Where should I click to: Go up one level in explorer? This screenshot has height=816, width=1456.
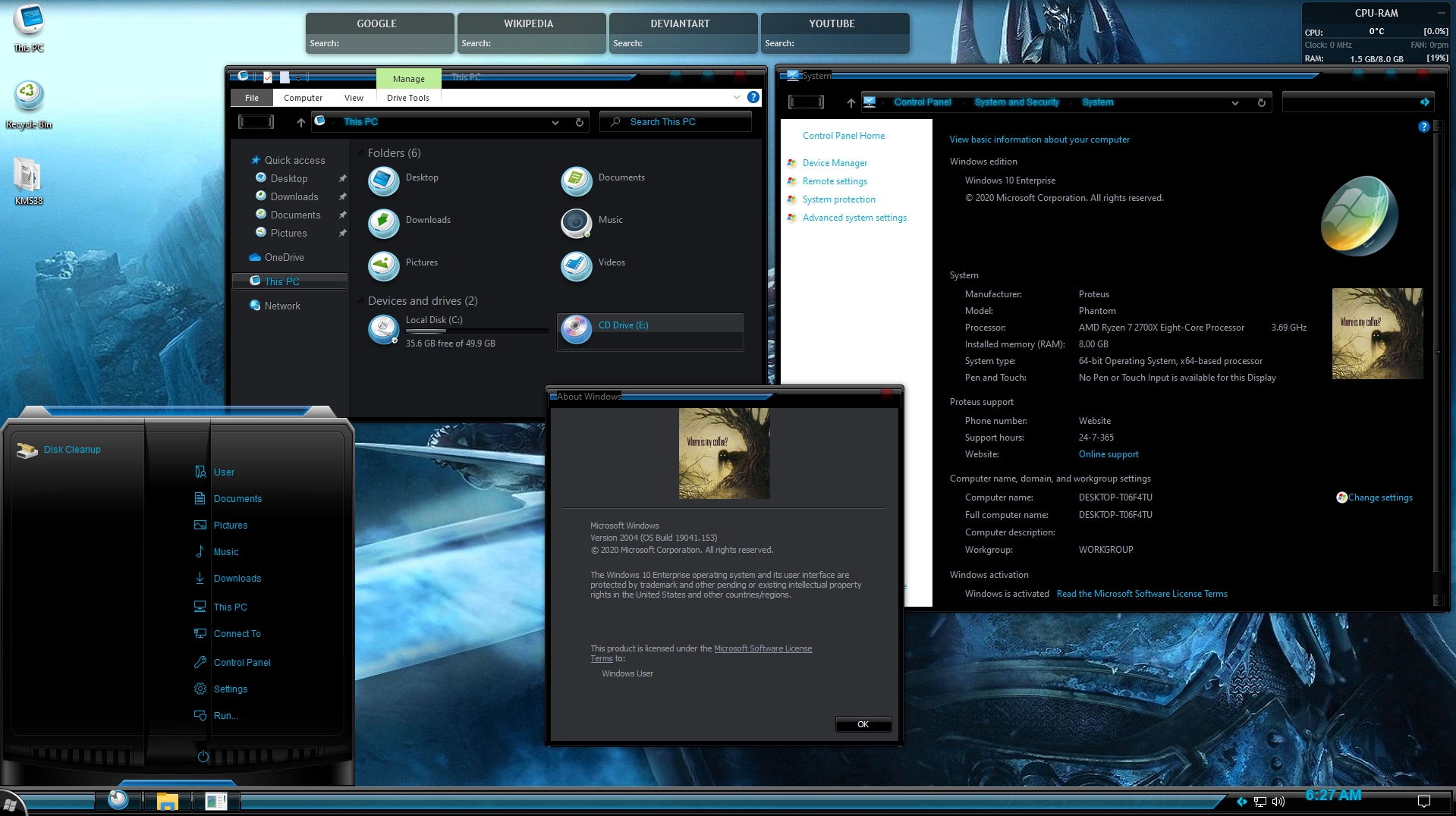click(301, 122)
